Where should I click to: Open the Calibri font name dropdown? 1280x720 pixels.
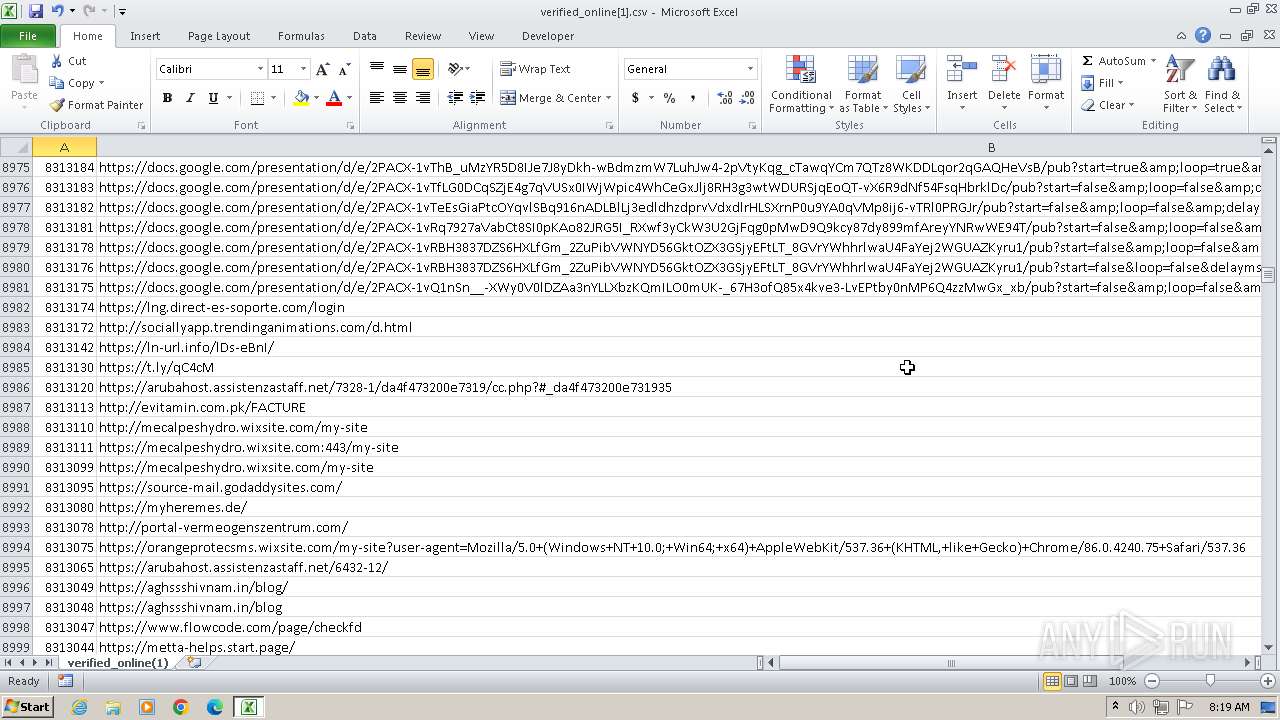coord(260,69)
